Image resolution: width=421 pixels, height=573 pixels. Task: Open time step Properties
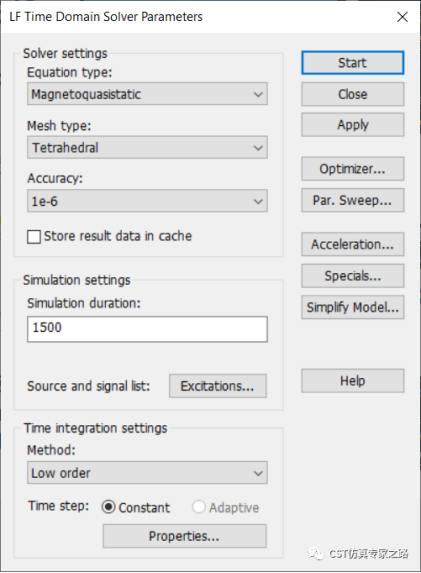(185, 536)
